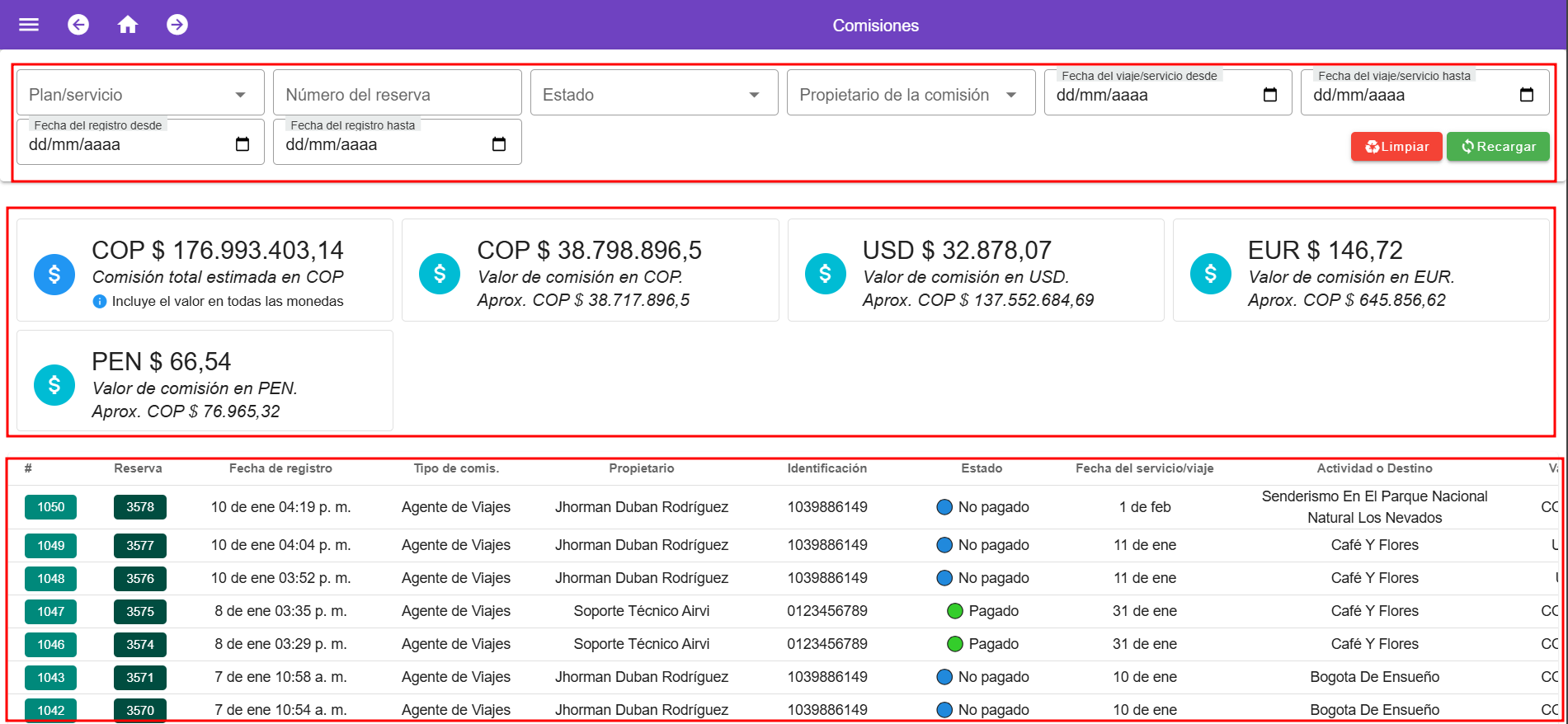
Task: Expand Propietario de la comisión dropdown
Action: point(1011,95)
